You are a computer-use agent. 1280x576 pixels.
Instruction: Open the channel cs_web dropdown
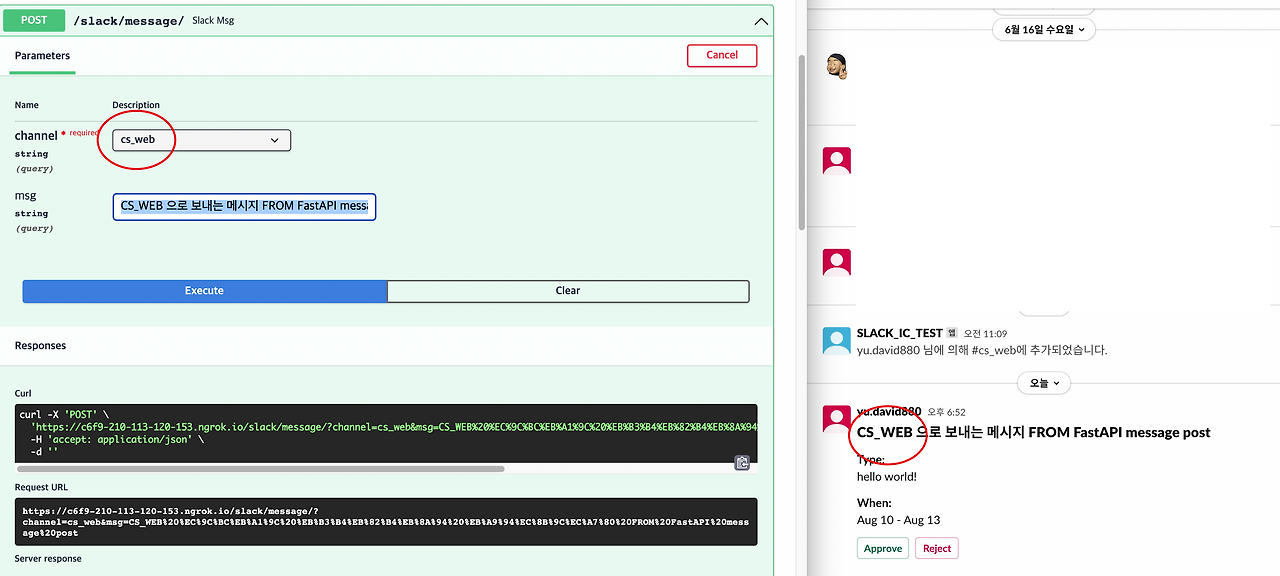[x=202, y=140]
